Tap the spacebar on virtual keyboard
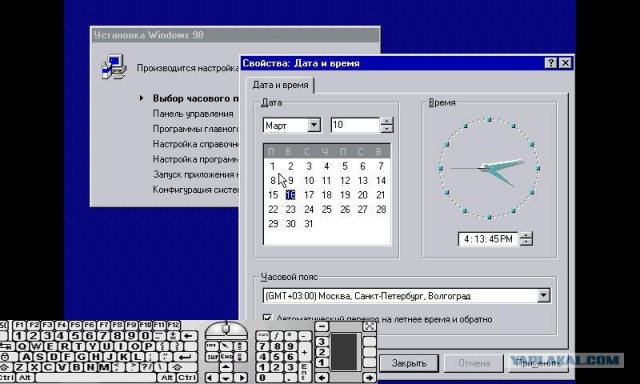This screenshot has width=640, height=384. (96, 378)
